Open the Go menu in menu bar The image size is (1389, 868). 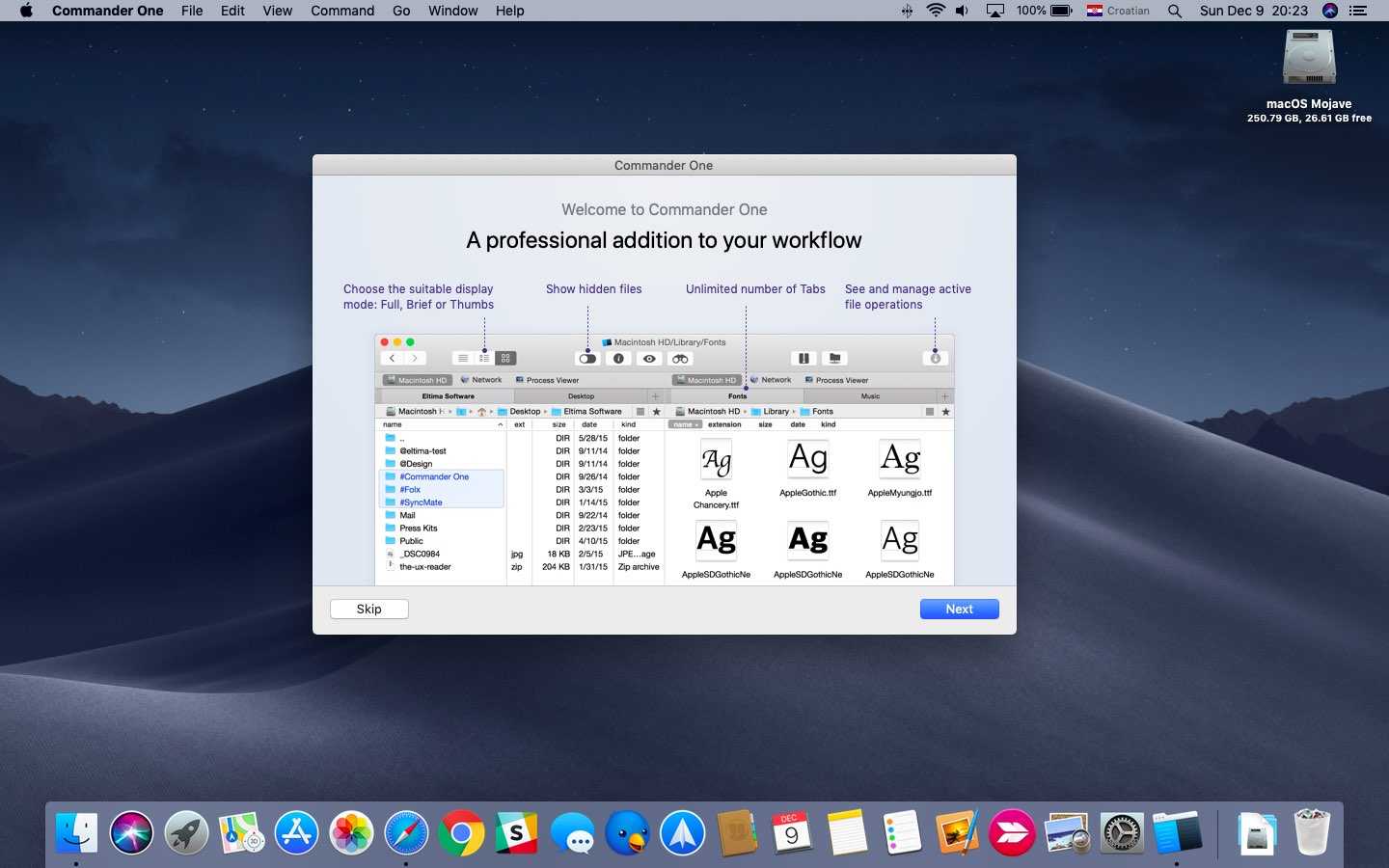[401, 11]
